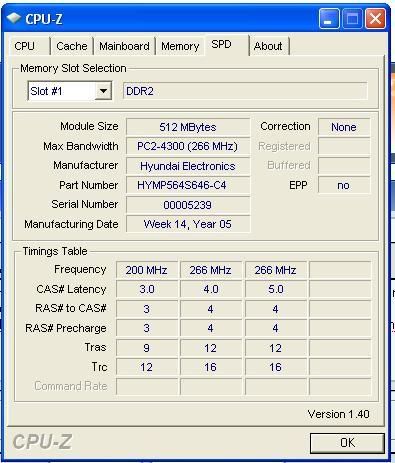Click the RAS# Precharge label
Image resolution: width=395 pixels, height=463 pixels.
(66, 328)
